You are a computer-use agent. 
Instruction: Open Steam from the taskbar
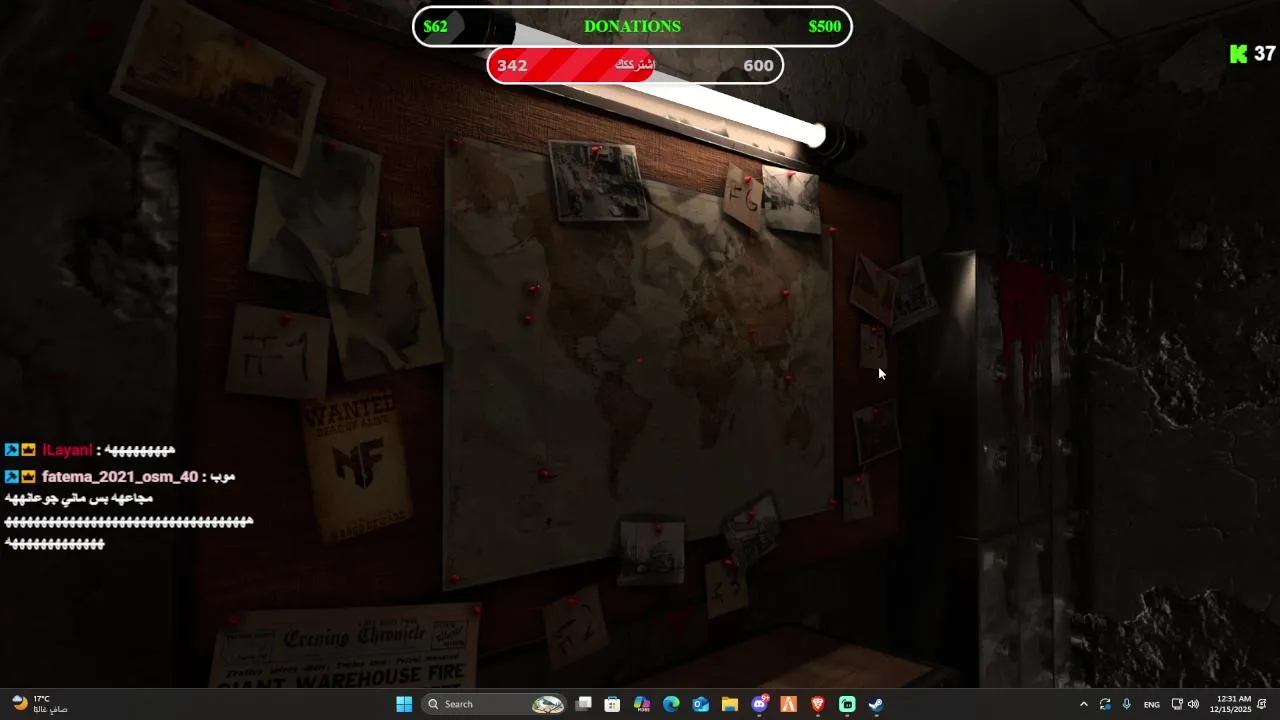[876, 704]
